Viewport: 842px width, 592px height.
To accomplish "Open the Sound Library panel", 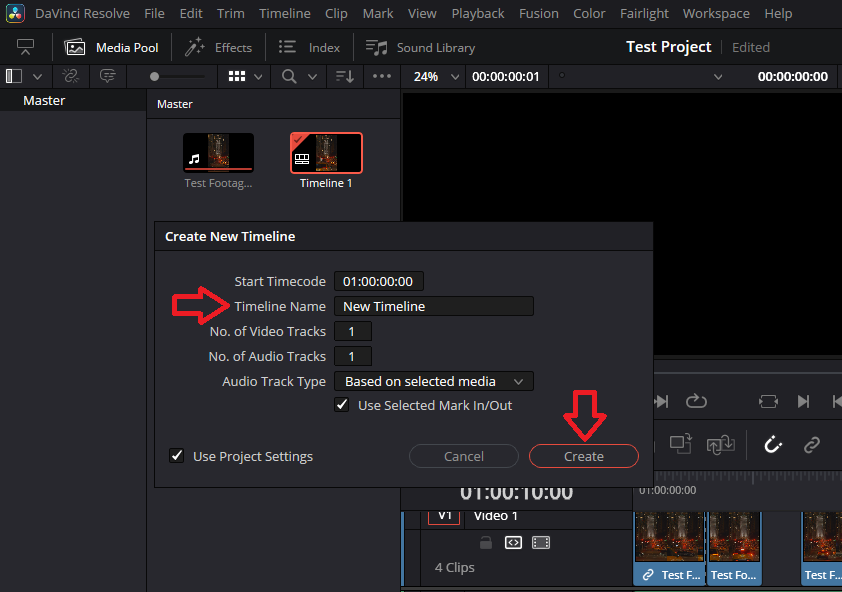I will click(420, 47).
